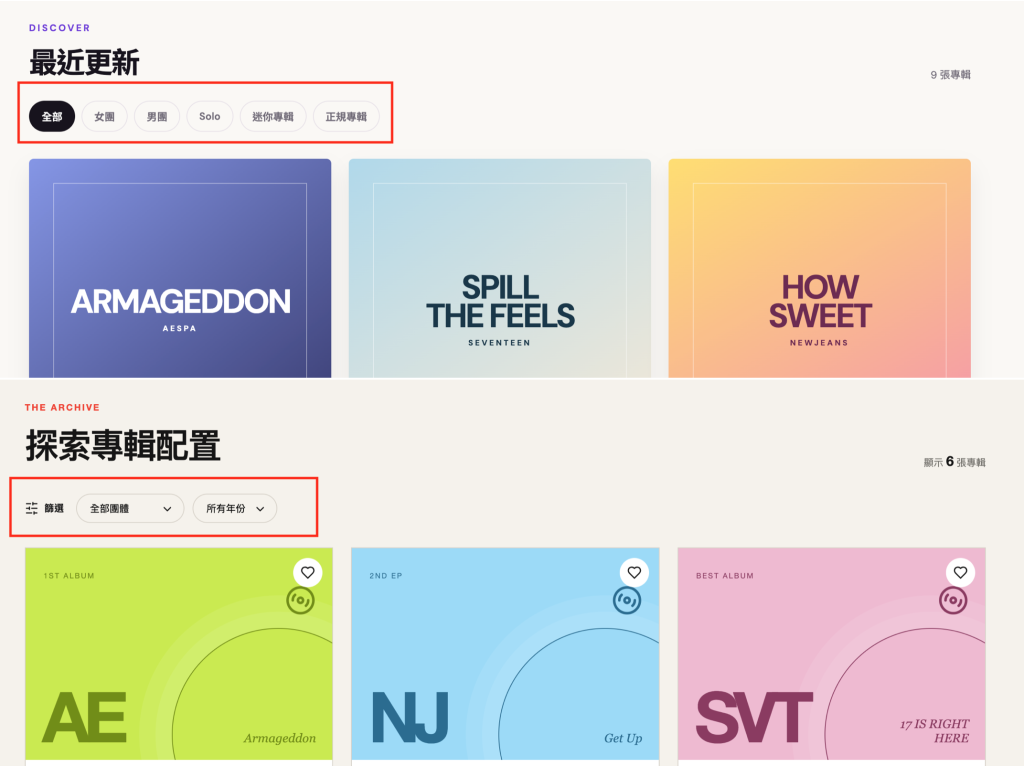Favorite the Get Up NJ album card
The height and width of the screenshot is (766, 1024).
[634, 573]
